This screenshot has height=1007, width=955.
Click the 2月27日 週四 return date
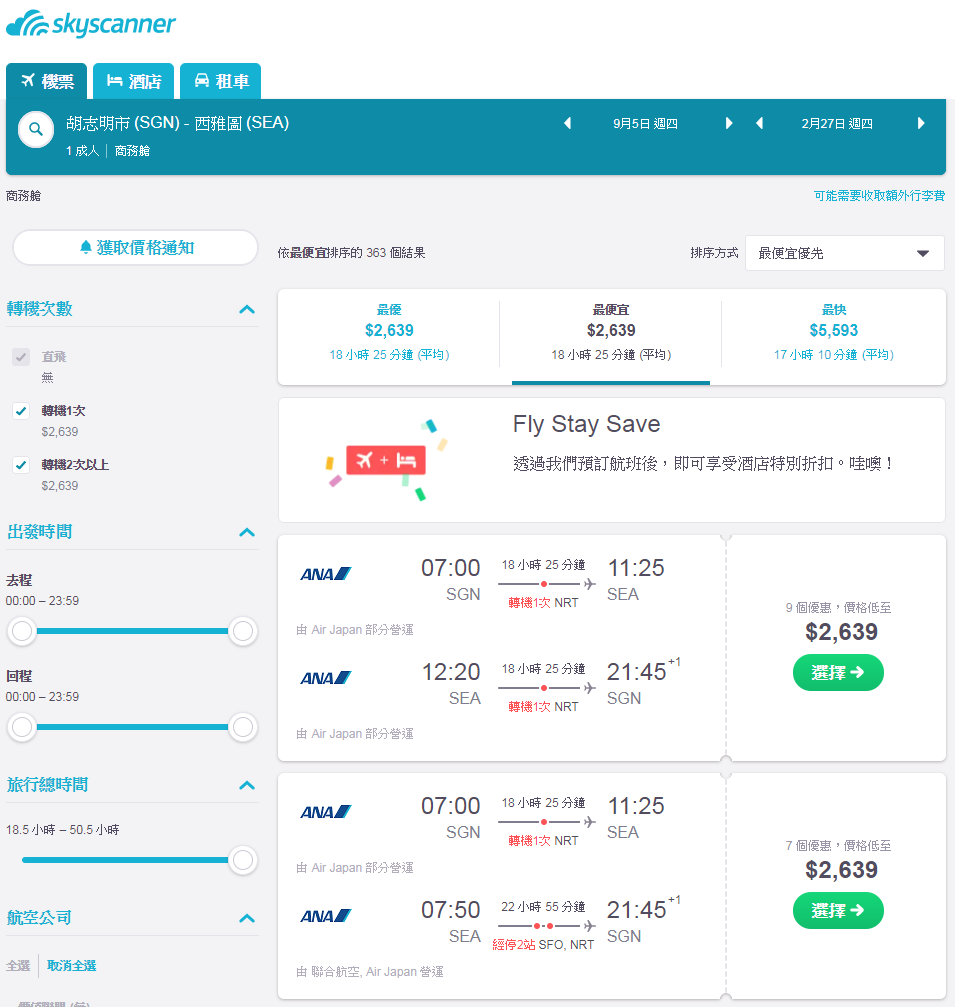tap(837, 123)
